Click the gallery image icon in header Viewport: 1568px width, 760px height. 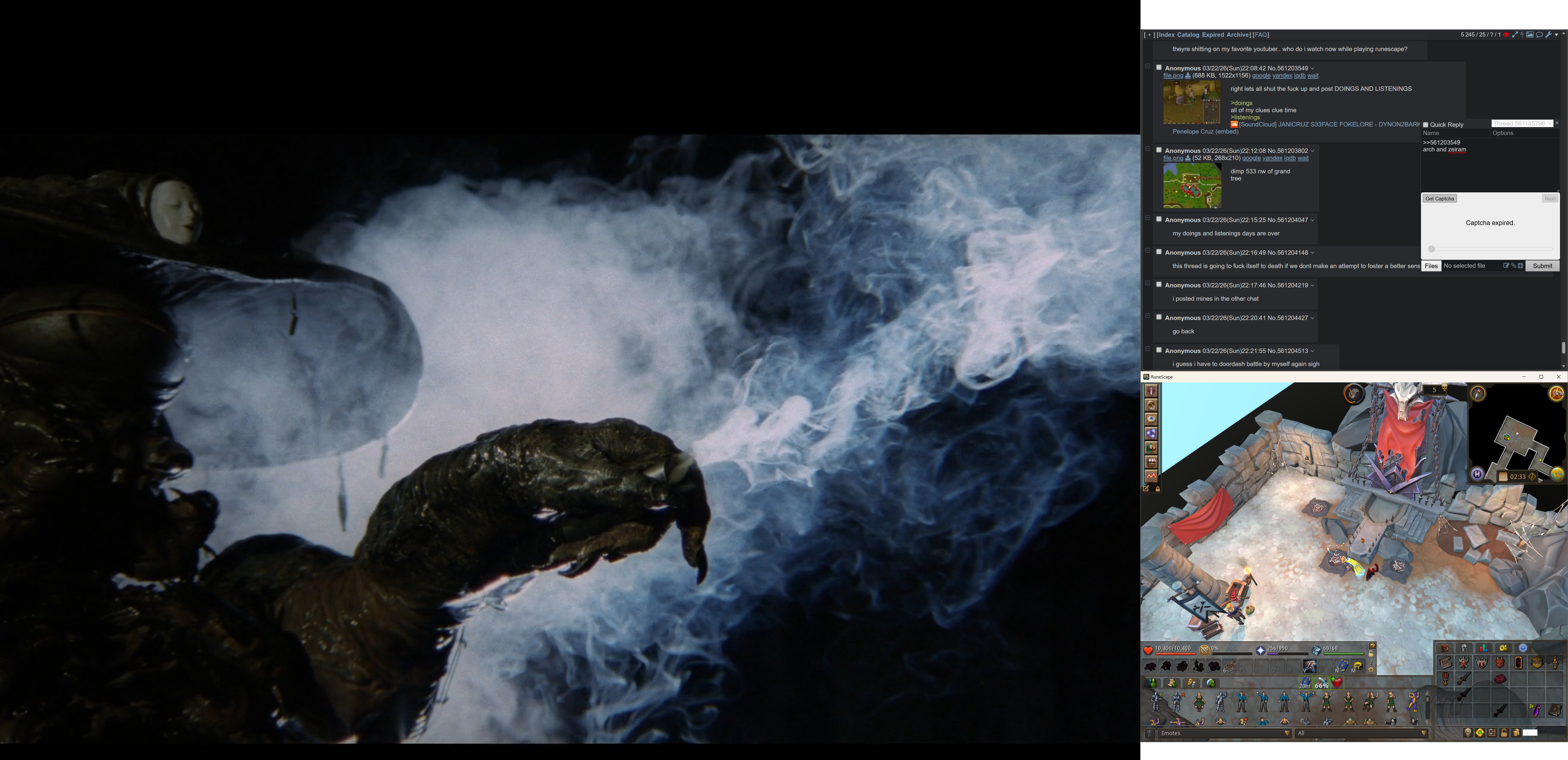click(x=1530, y=35)
